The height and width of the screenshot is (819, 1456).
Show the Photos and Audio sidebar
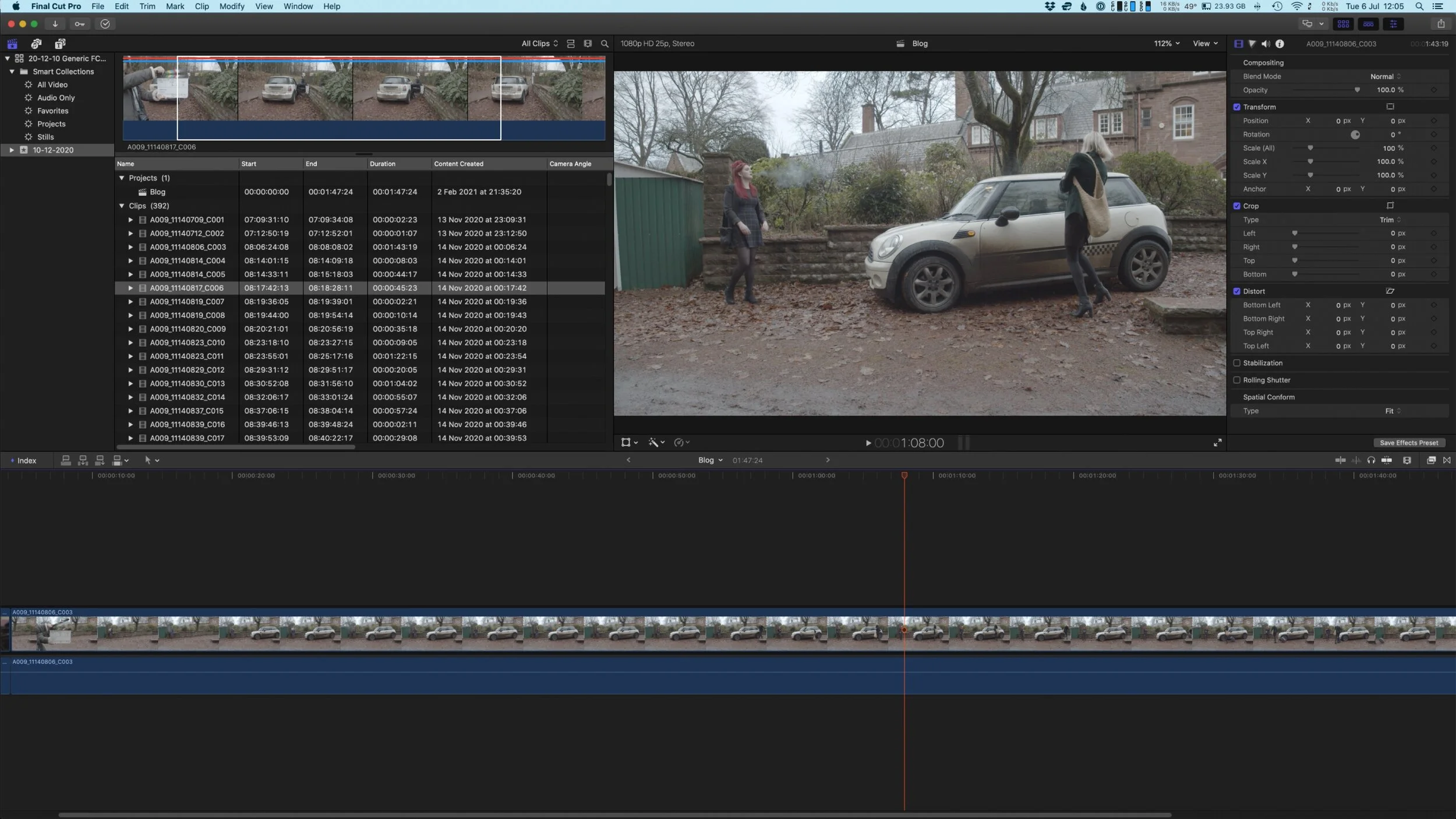tap(36, 44)
